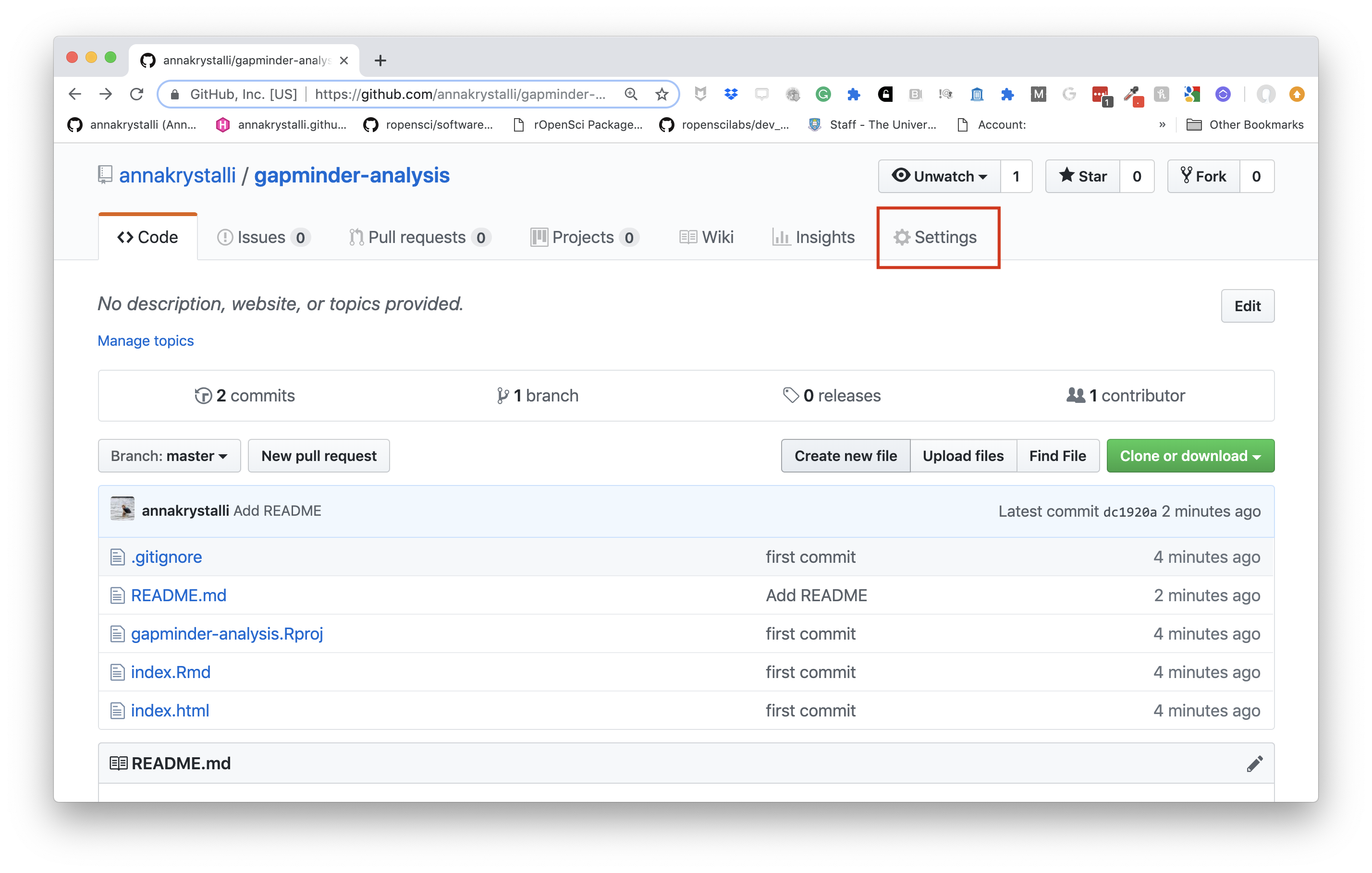
Task: Star the repository
Action: (1082, 177)
